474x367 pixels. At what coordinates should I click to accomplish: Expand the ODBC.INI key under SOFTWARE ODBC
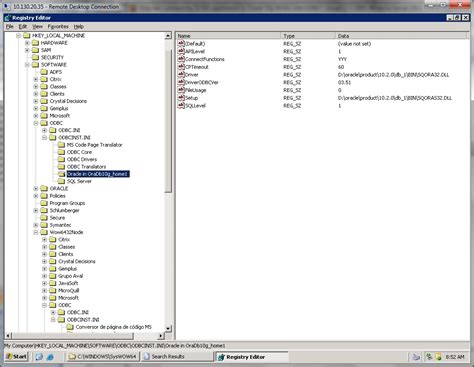pyautogui.click(x=45, y=130)
